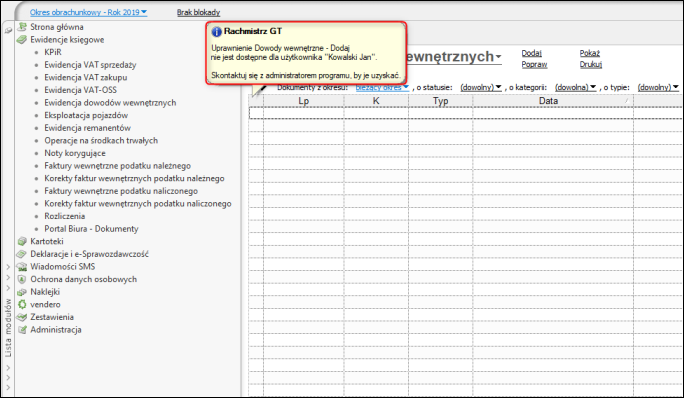This screenshot has height=398, width=684.
Task: Select Deklaracje i e-Sprawozdawczość module
Action: pyautogui.click(x=89, y=254)
